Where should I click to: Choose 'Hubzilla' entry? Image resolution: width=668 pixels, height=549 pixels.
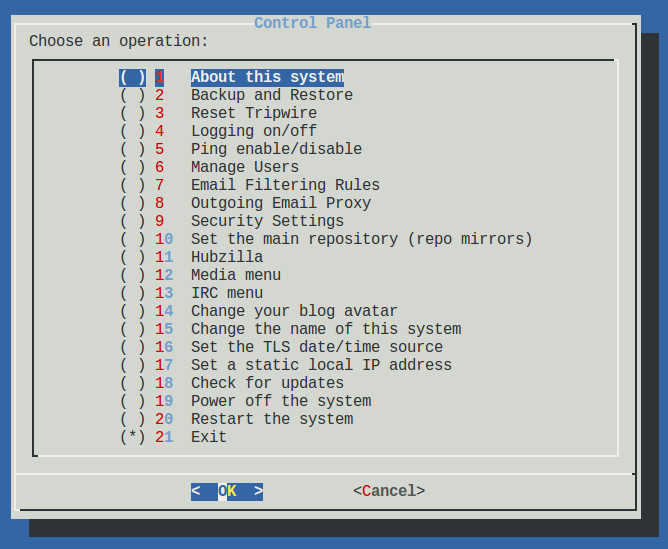[x=227, y=257]
